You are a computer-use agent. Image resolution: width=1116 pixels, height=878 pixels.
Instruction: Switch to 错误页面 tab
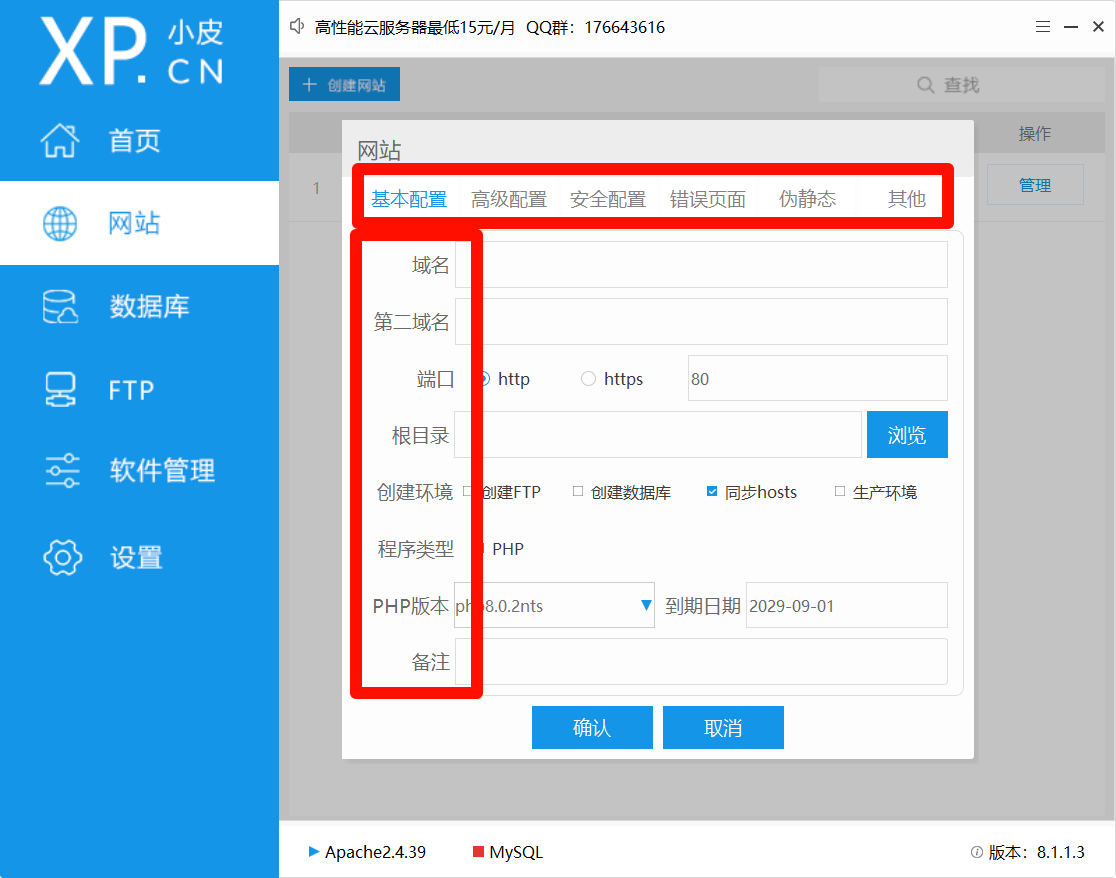tap(707, 199)
